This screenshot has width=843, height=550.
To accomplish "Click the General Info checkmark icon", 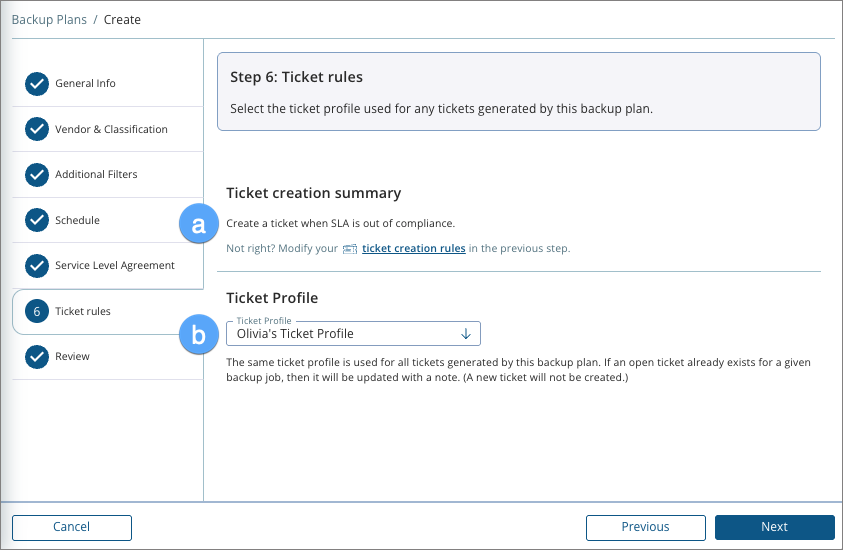I will [x=37, y=84].
